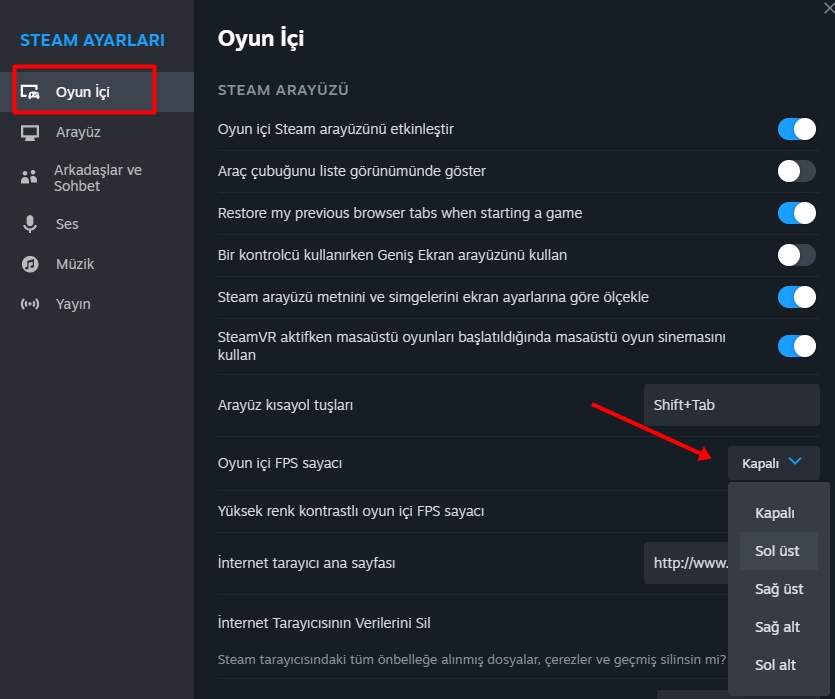Toggle Restore my previous browser tabs switch

coord(797,213)
